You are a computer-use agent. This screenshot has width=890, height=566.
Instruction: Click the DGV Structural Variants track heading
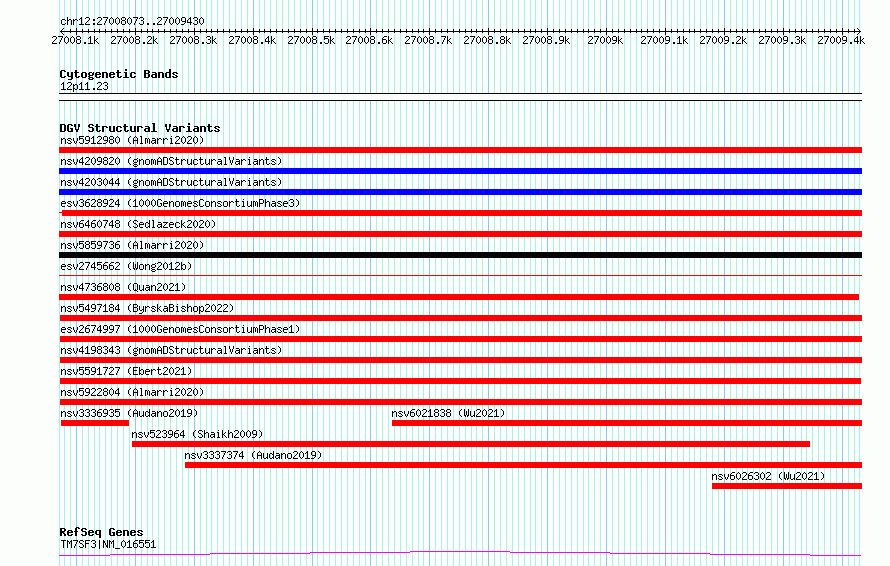point(140,128)
